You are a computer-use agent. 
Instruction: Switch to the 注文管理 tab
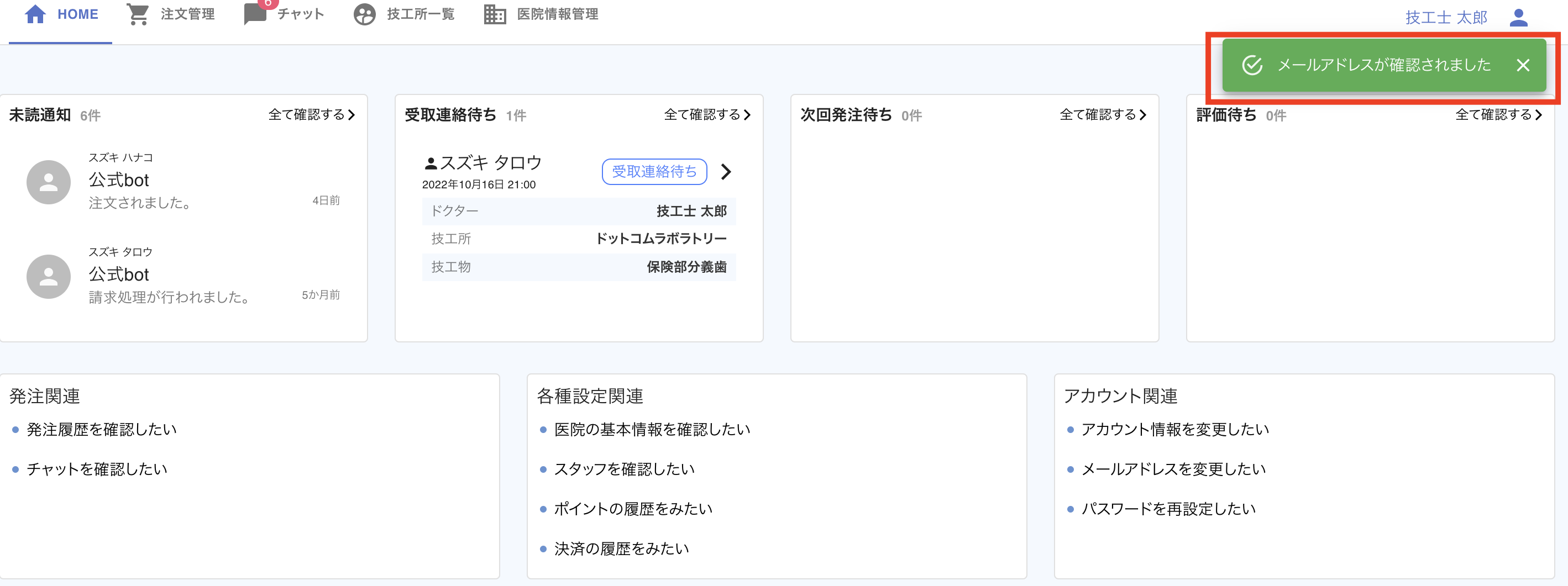coord(187,14)
